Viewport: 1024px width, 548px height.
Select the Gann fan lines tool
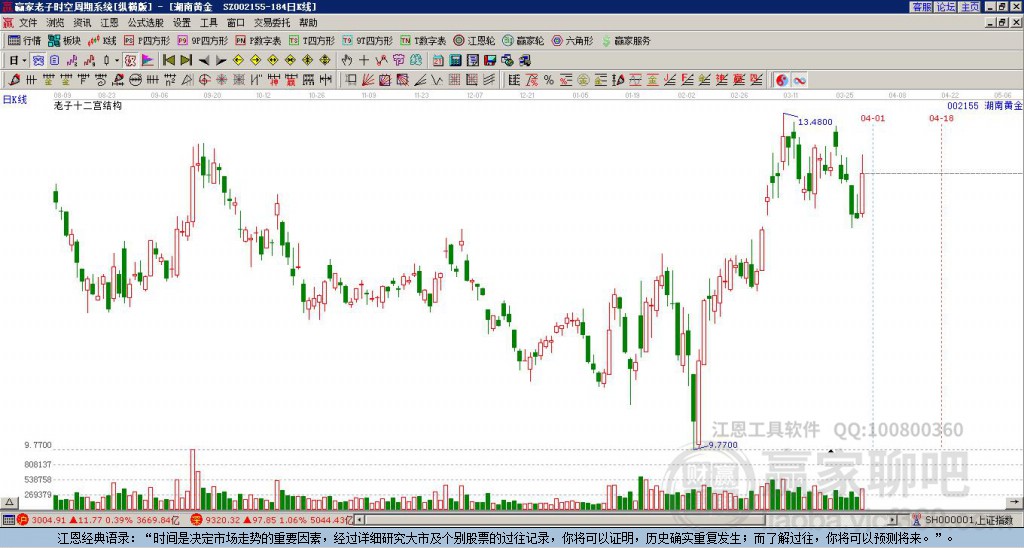point(368,80)
